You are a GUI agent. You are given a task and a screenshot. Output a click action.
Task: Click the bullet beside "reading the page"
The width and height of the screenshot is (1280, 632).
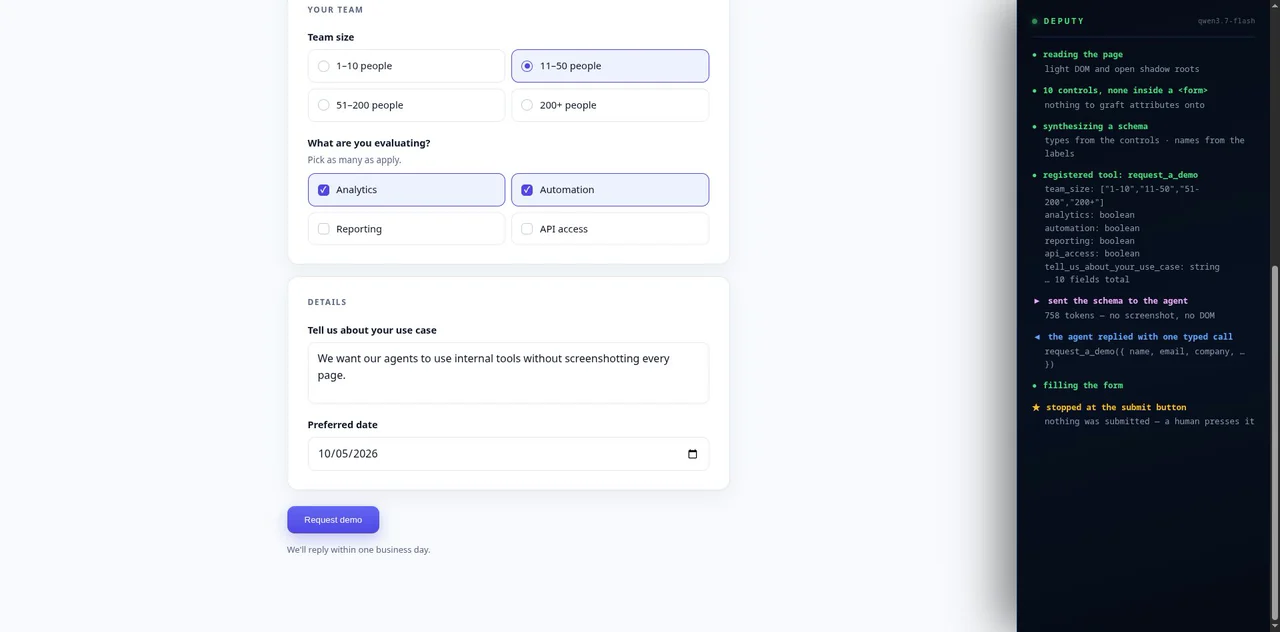[x=1034, y=55]
